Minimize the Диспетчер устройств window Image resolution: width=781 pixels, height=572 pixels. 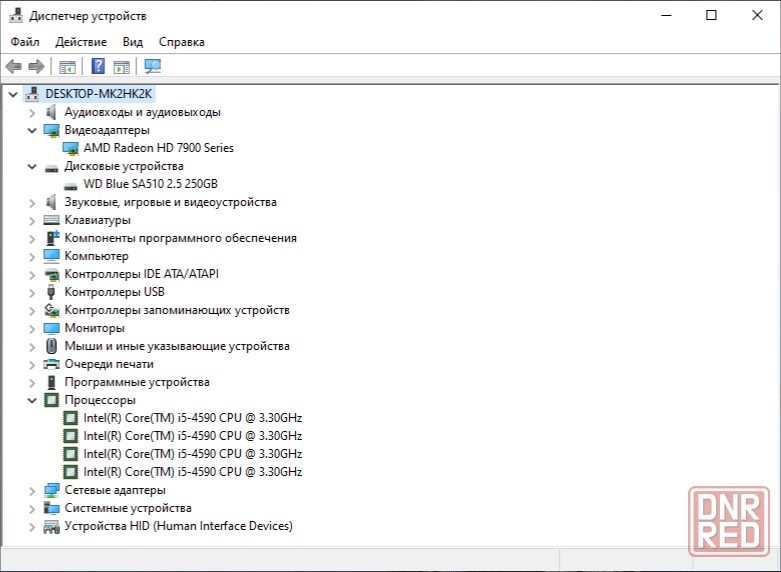[x=666, y=15]
